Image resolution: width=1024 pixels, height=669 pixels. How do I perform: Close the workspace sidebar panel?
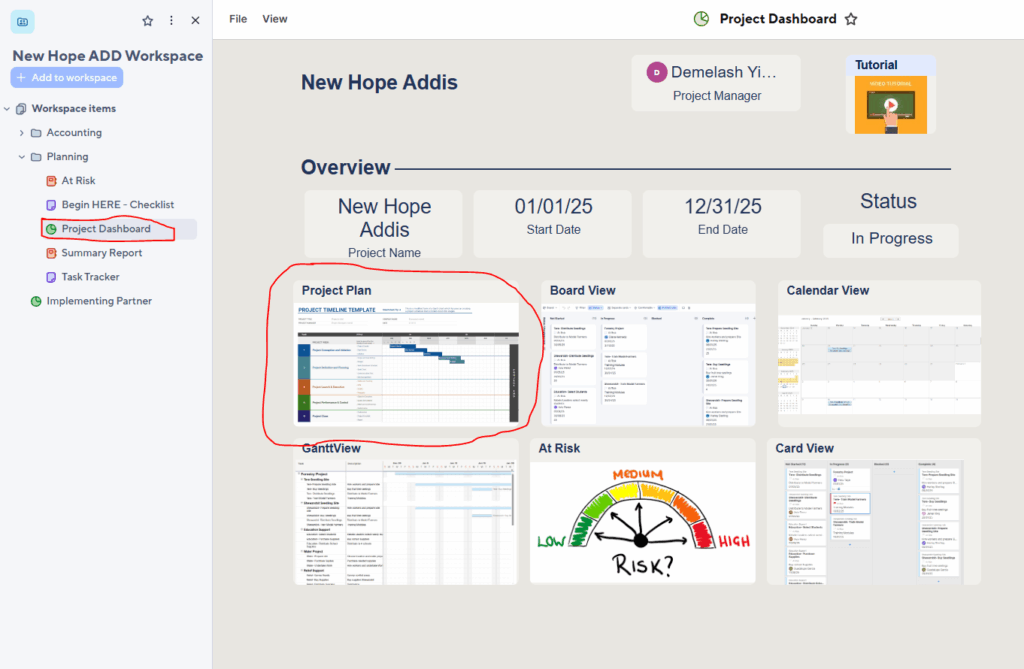(x=195, y=21)
